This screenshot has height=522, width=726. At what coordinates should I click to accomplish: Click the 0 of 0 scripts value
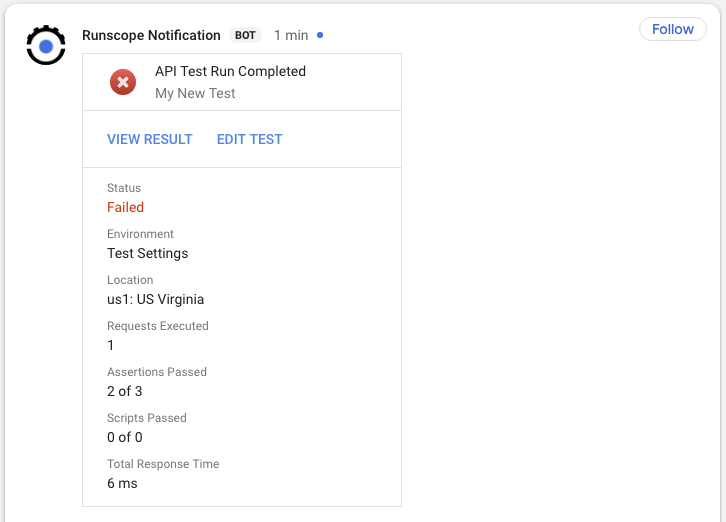click(125, 437)
